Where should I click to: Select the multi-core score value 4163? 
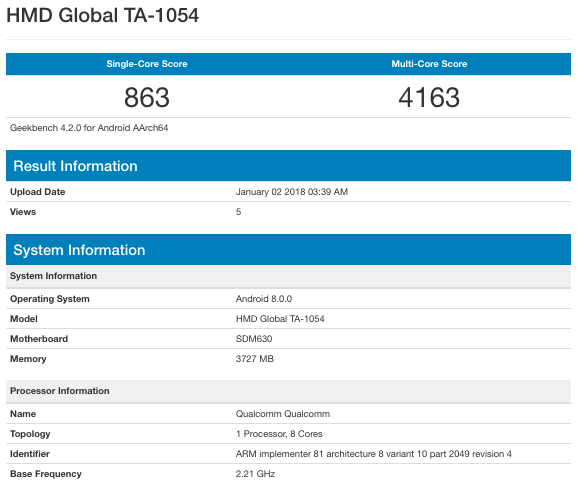click(x=429, y=97)
